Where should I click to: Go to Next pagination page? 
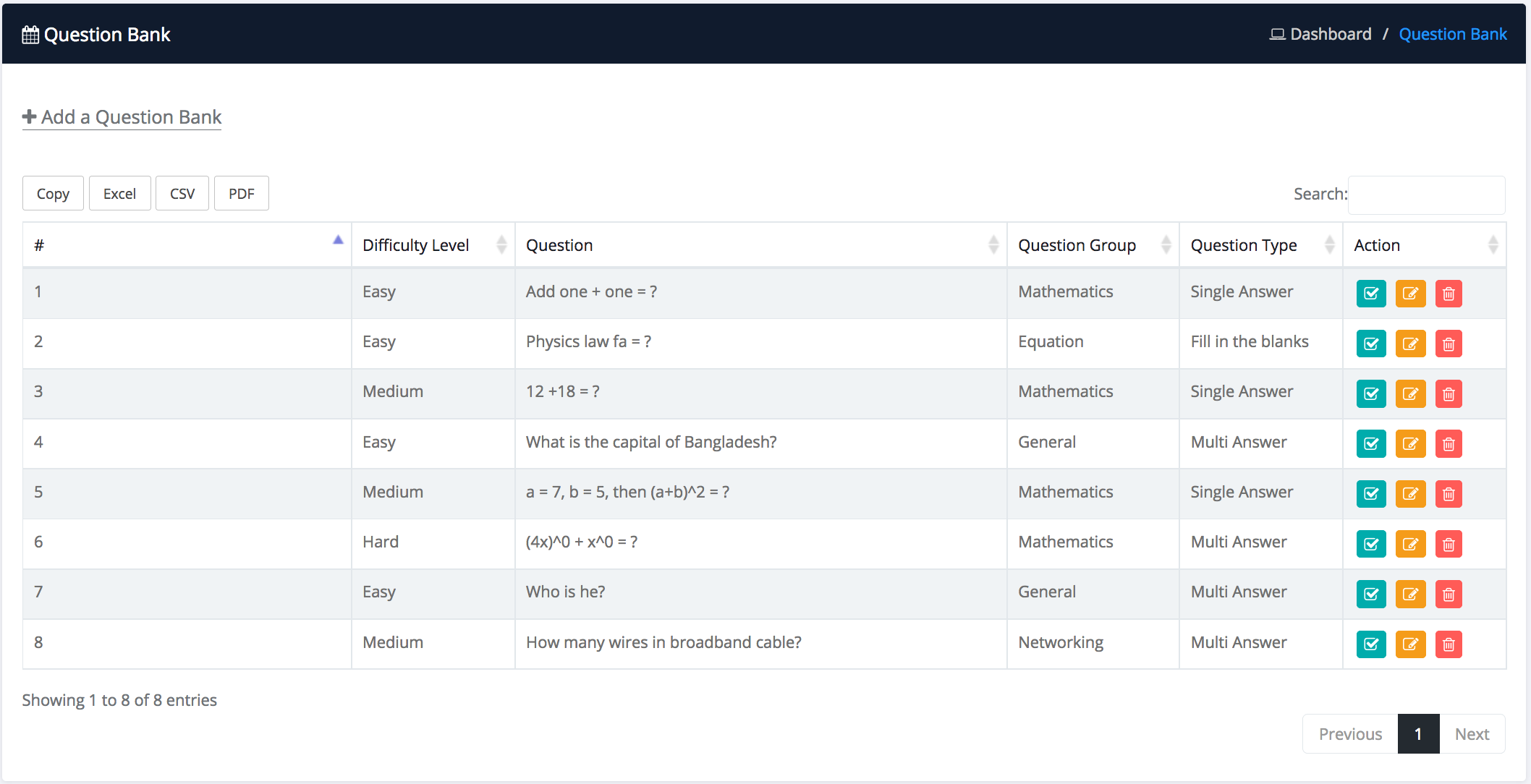[1471, 734]
